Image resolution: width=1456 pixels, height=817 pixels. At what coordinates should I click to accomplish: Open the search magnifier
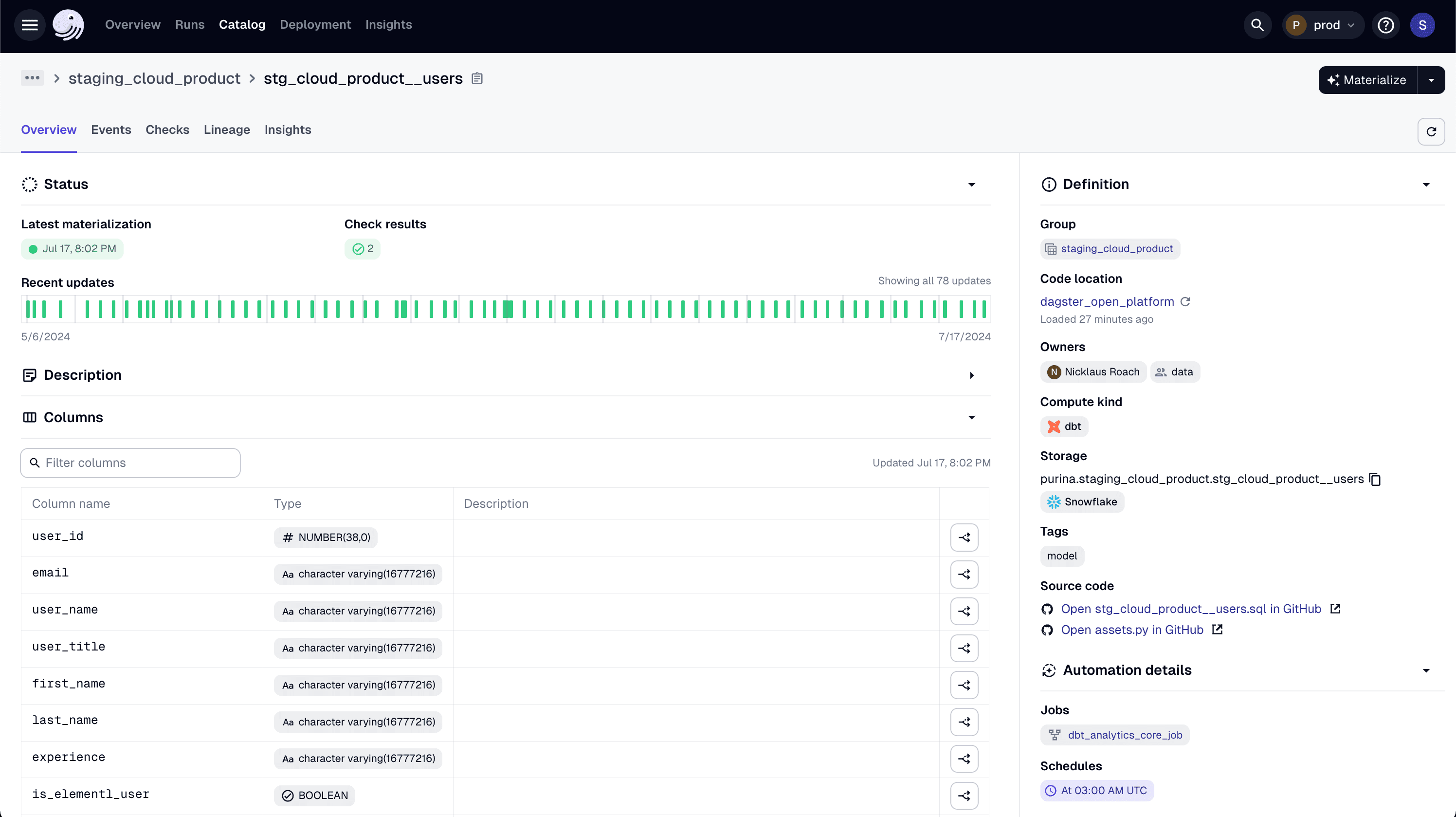[x=1257, y=24]
